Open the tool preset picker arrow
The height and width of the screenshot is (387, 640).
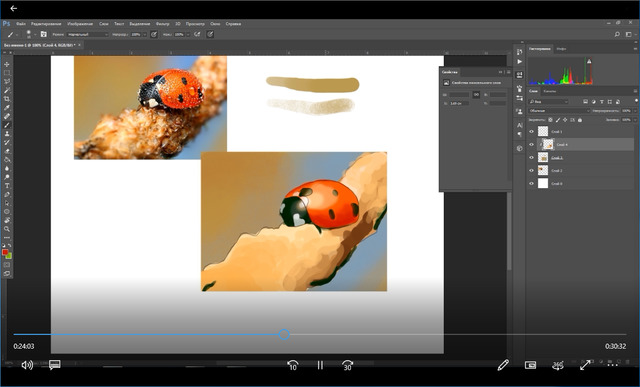tap(17, 35)
